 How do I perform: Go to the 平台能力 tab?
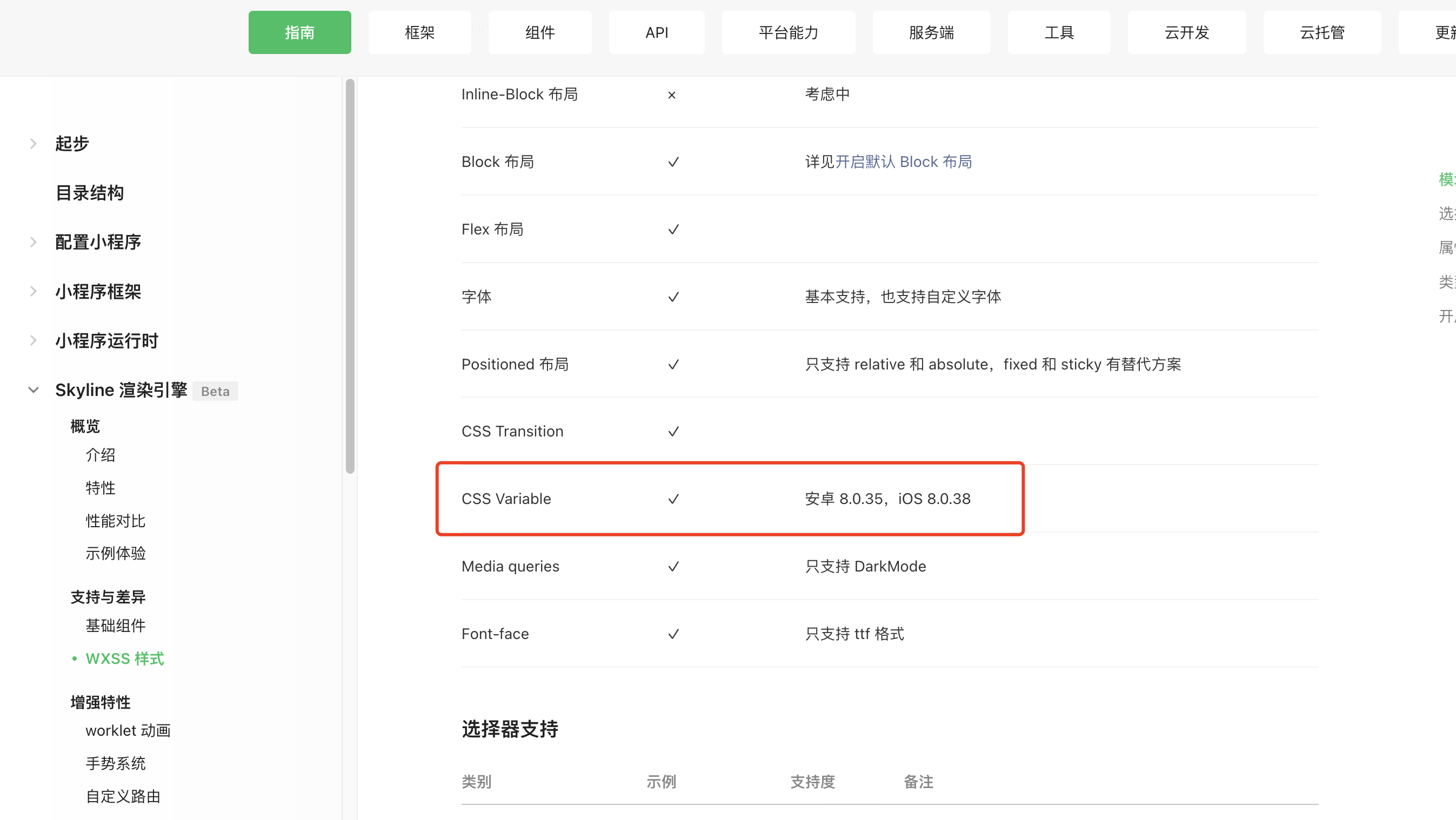[788, 33]
